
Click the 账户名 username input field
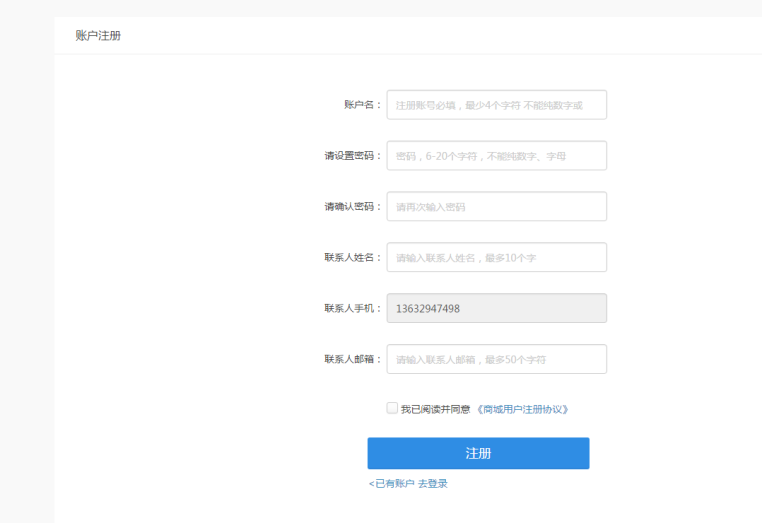[496, 105]
